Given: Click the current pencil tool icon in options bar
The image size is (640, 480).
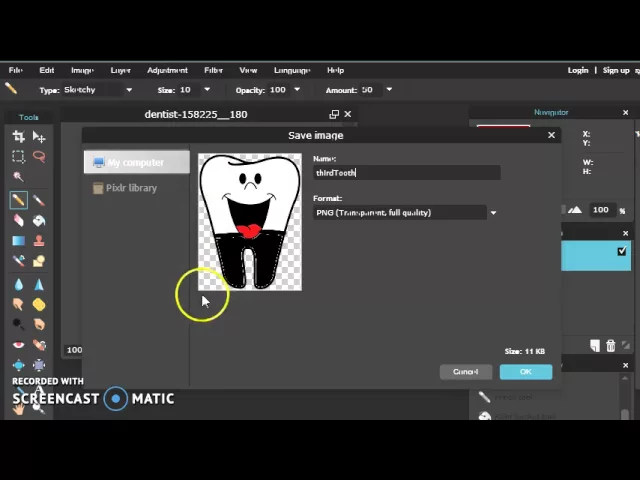Looking at the screenshot, I should click(11, 88).
